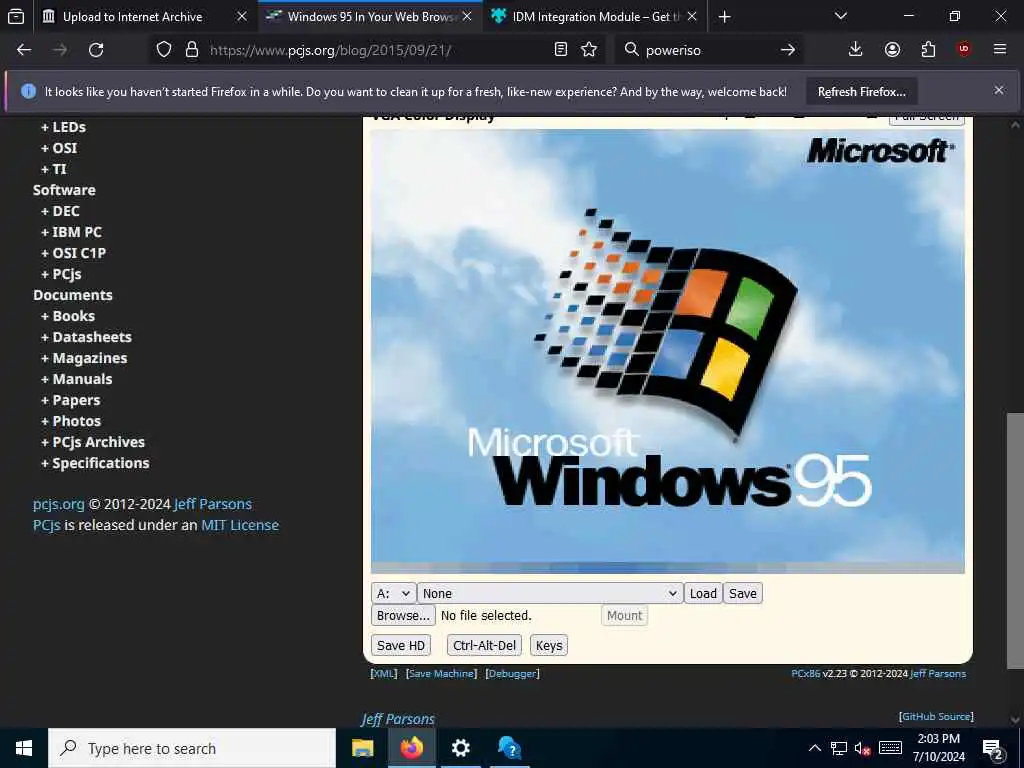Open File Explorer from taskbar
The image size is (1024, 768).
pos(362,748)
